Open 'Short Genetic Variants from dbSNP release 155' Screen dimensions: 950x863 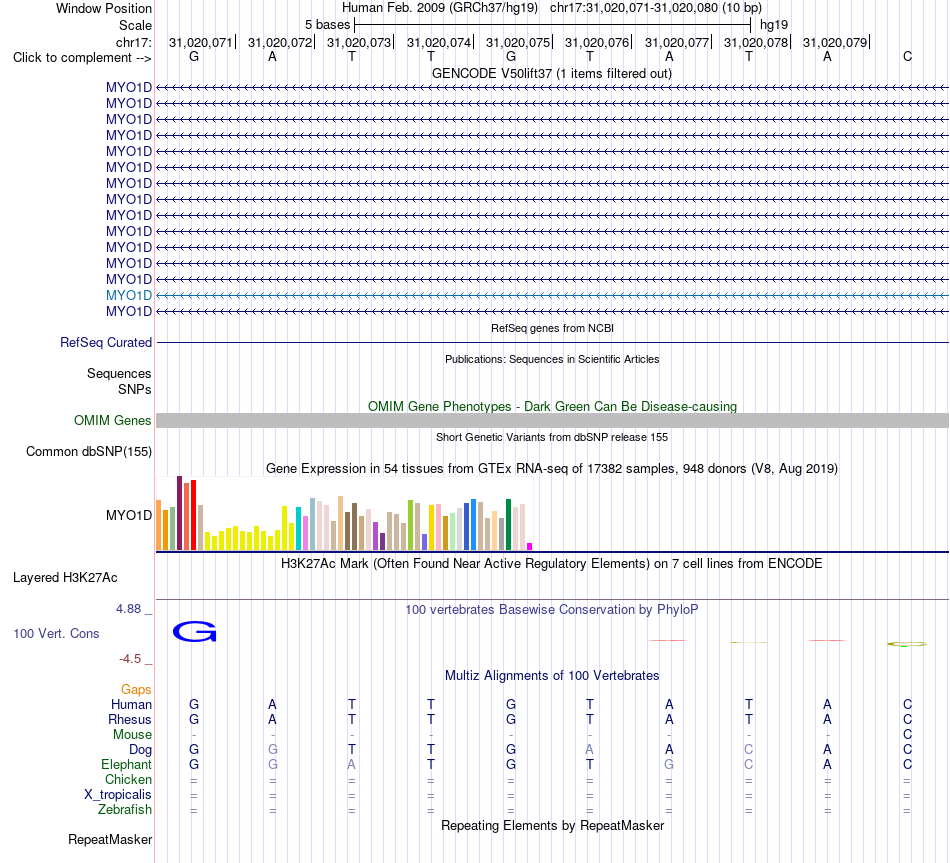point(552,437)
